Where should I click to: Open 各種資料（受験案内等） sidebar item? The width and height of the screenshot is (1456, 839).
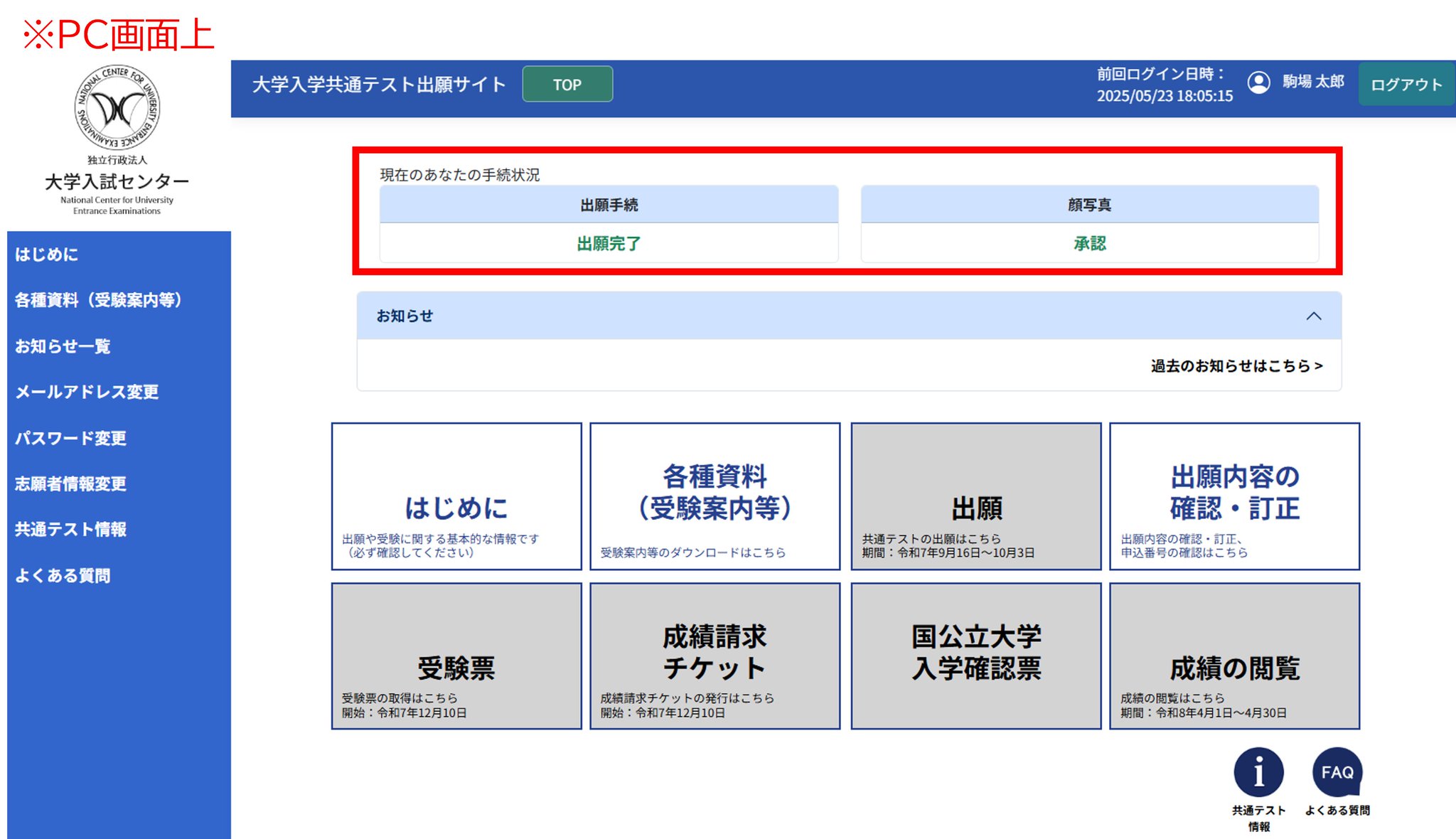click(x=98, y=300)
